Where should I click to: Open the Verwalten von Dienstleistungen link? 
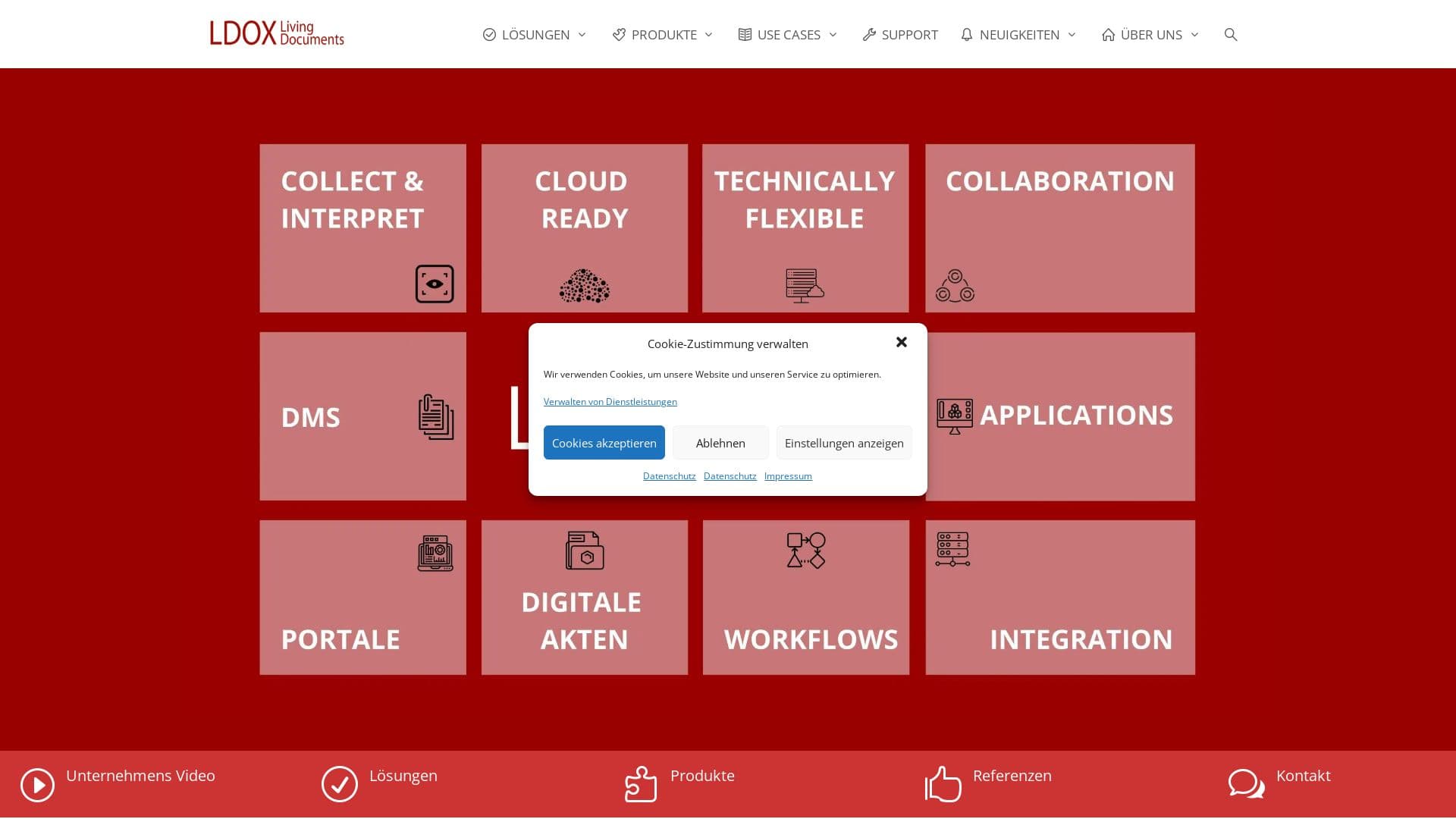pyautogui.click(x=610, y=401)
